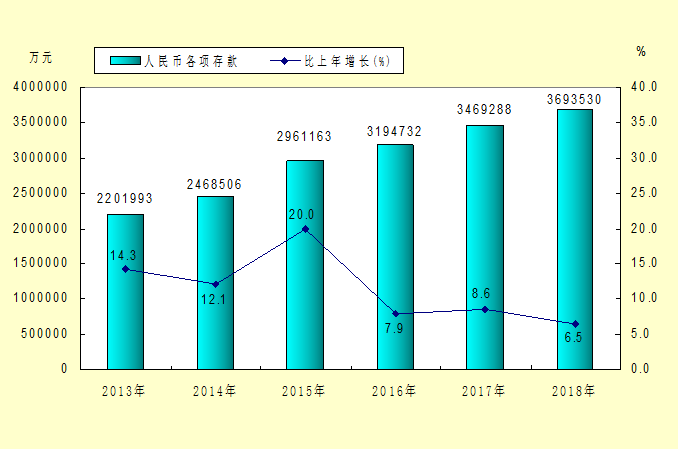Click the legend text 人民币各项存款
The width and height of the screenshot is (678, 453).
pos(191,61)
